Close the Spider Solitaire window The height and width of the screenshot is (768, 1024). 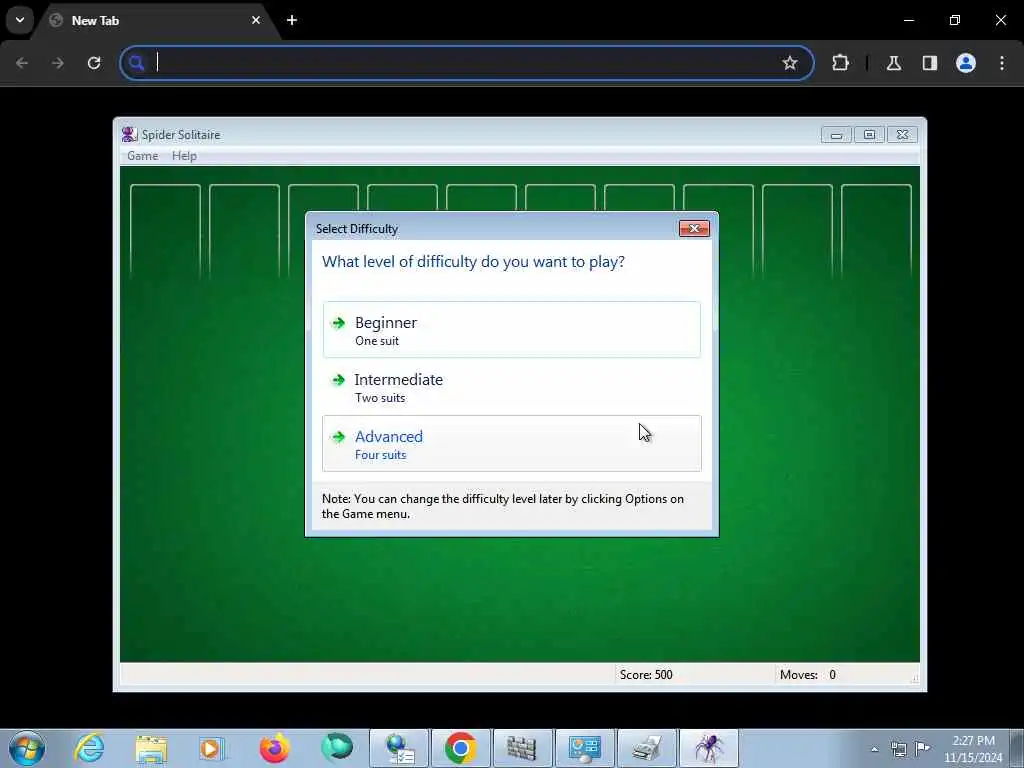point(902,135)
